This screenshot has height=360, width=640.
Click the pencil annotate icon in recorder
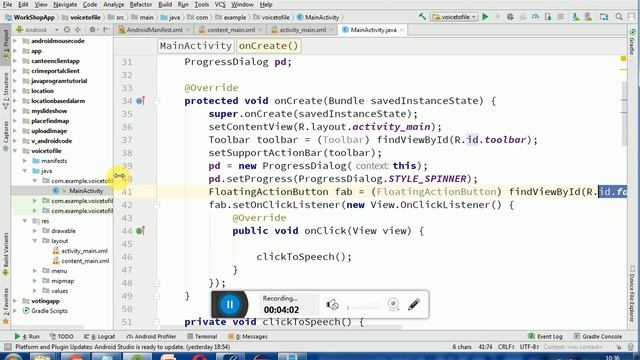[414, 304]
